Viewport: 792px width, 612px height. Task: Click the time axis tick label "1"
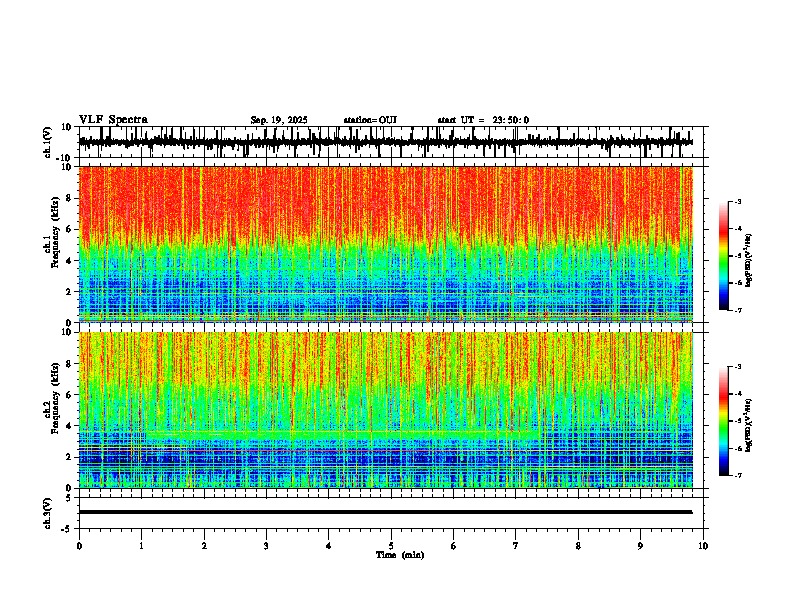[141, 546]
